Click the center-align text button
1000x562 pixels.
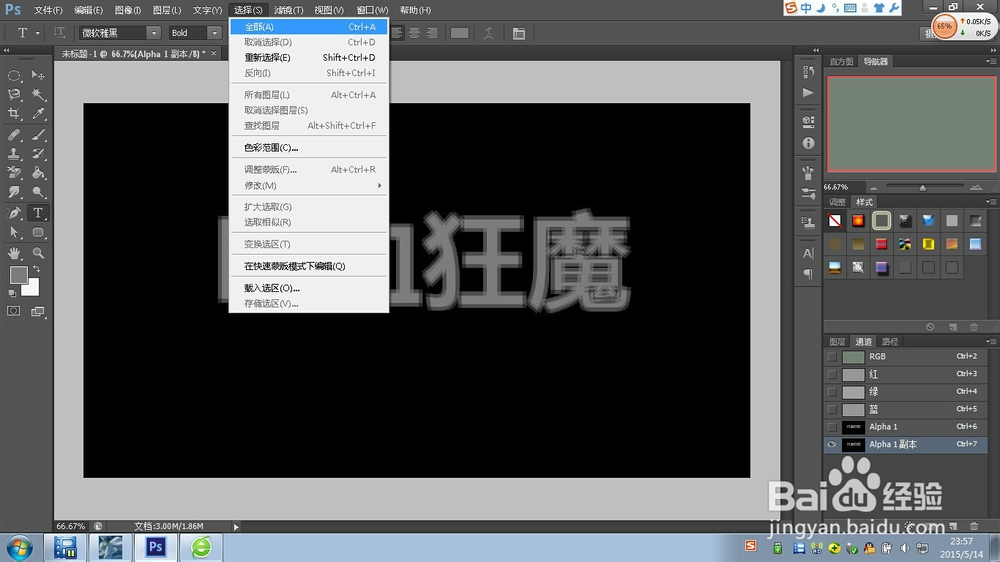415,33
